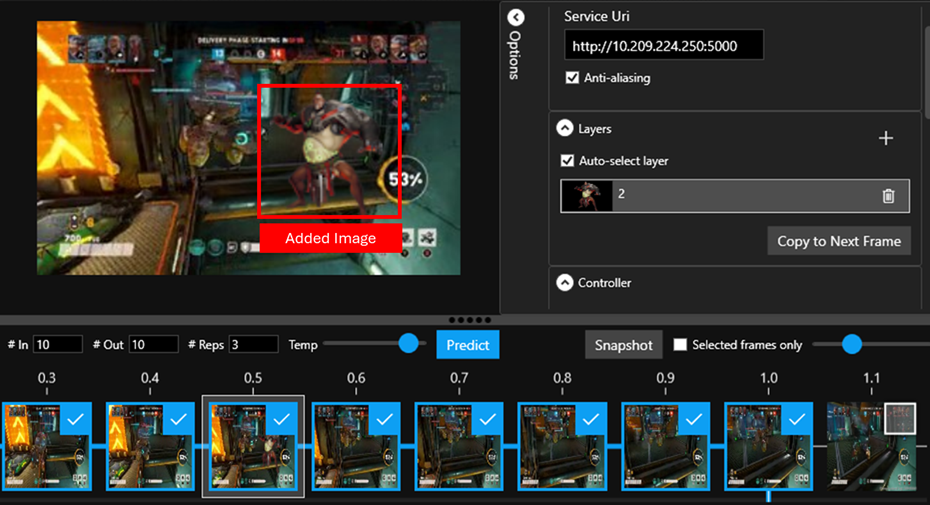Delete layer 2 with trash icon
The height and width of the screenshot is (505, 930).
888,196
